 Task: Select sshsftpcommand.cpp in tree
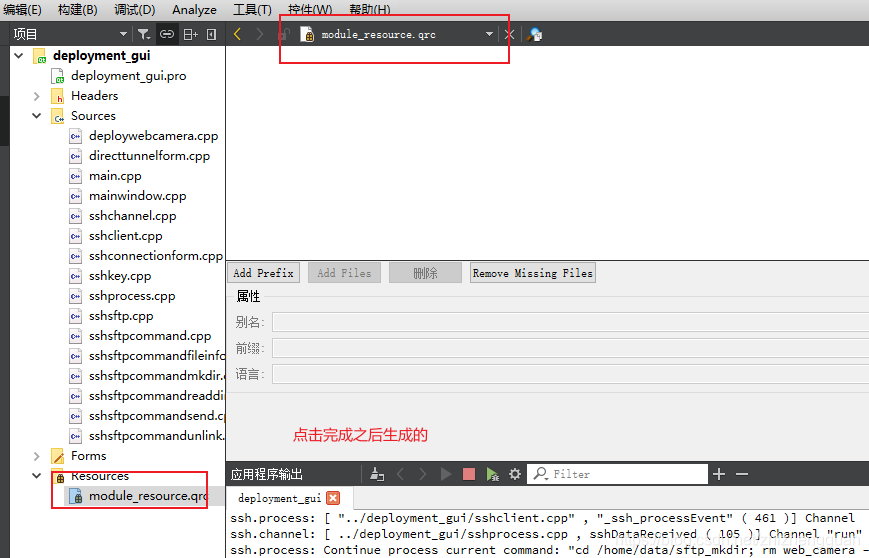tap(150, 335)
